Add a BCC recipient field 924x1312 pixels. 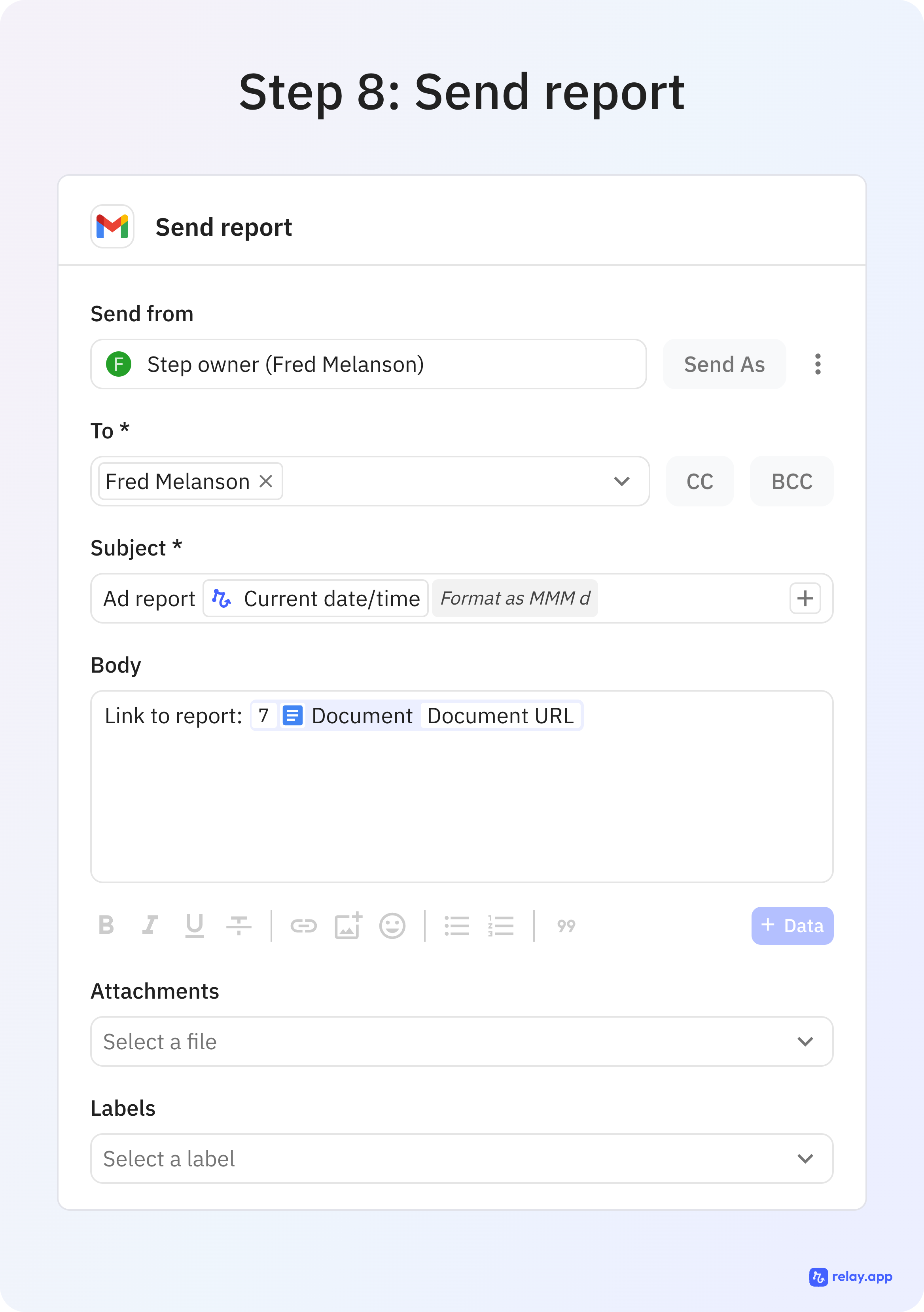coord(791,481)
